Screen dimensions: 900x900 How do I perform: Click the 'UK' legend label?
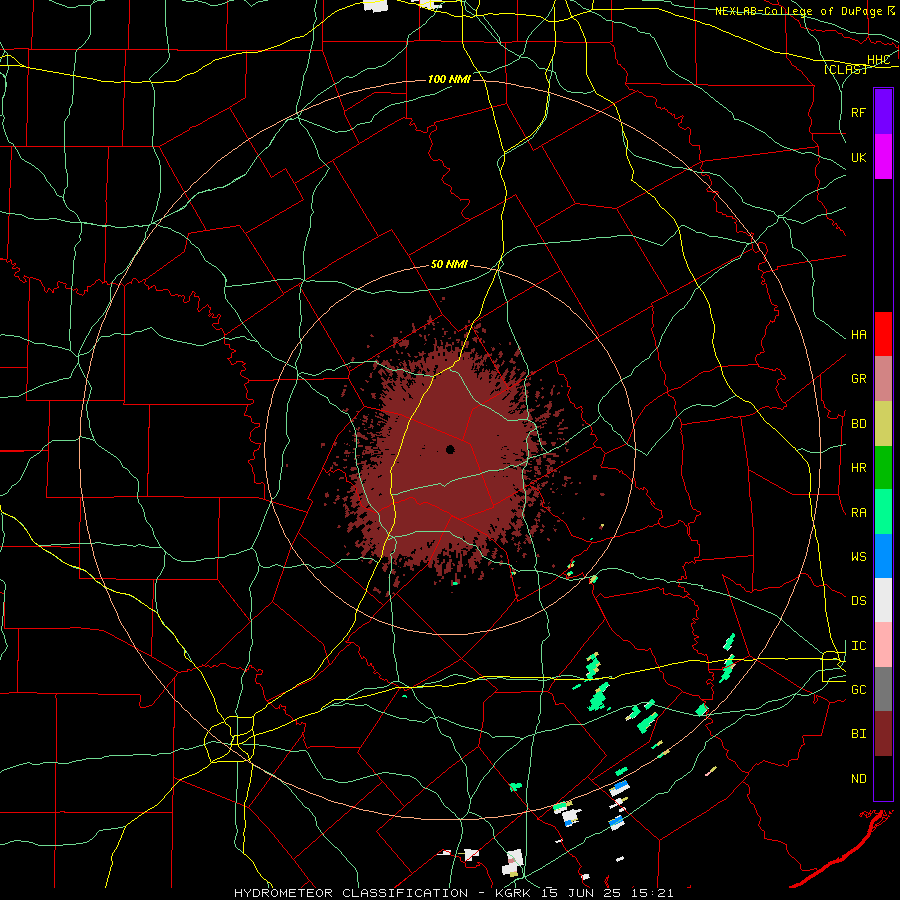858,157
